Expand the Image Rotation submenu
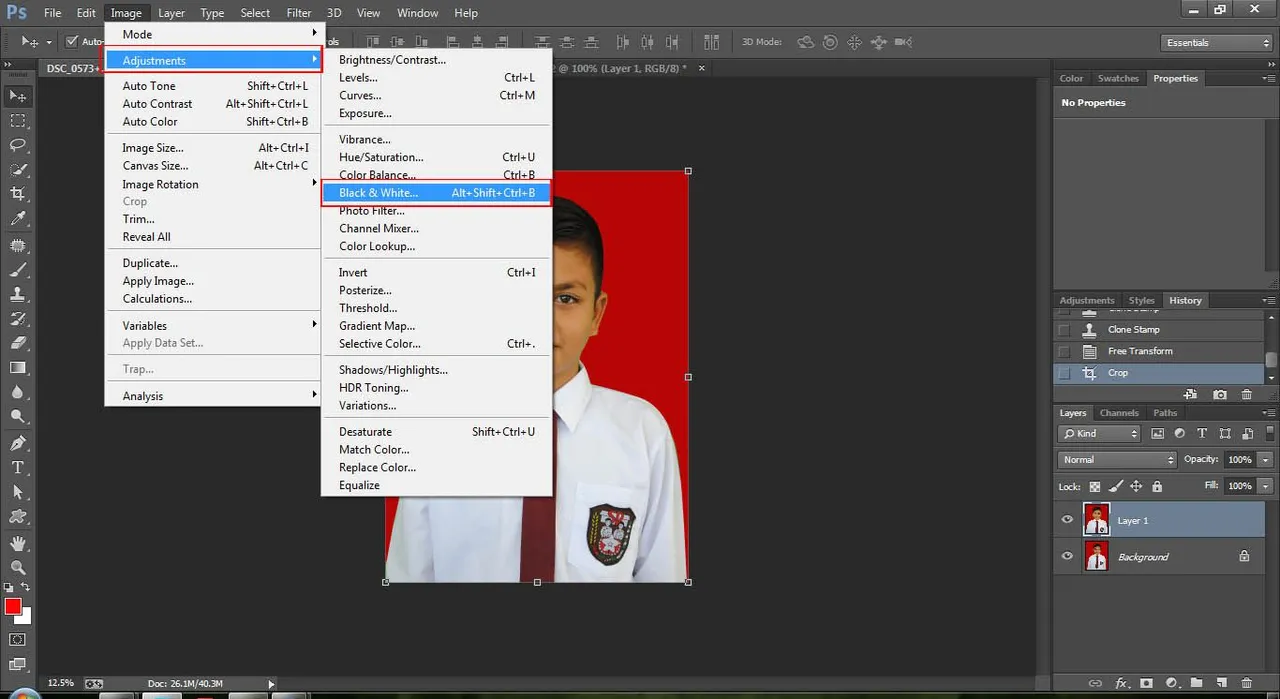Viewport: 1280px width, 699px height. [x=213, y=184]
